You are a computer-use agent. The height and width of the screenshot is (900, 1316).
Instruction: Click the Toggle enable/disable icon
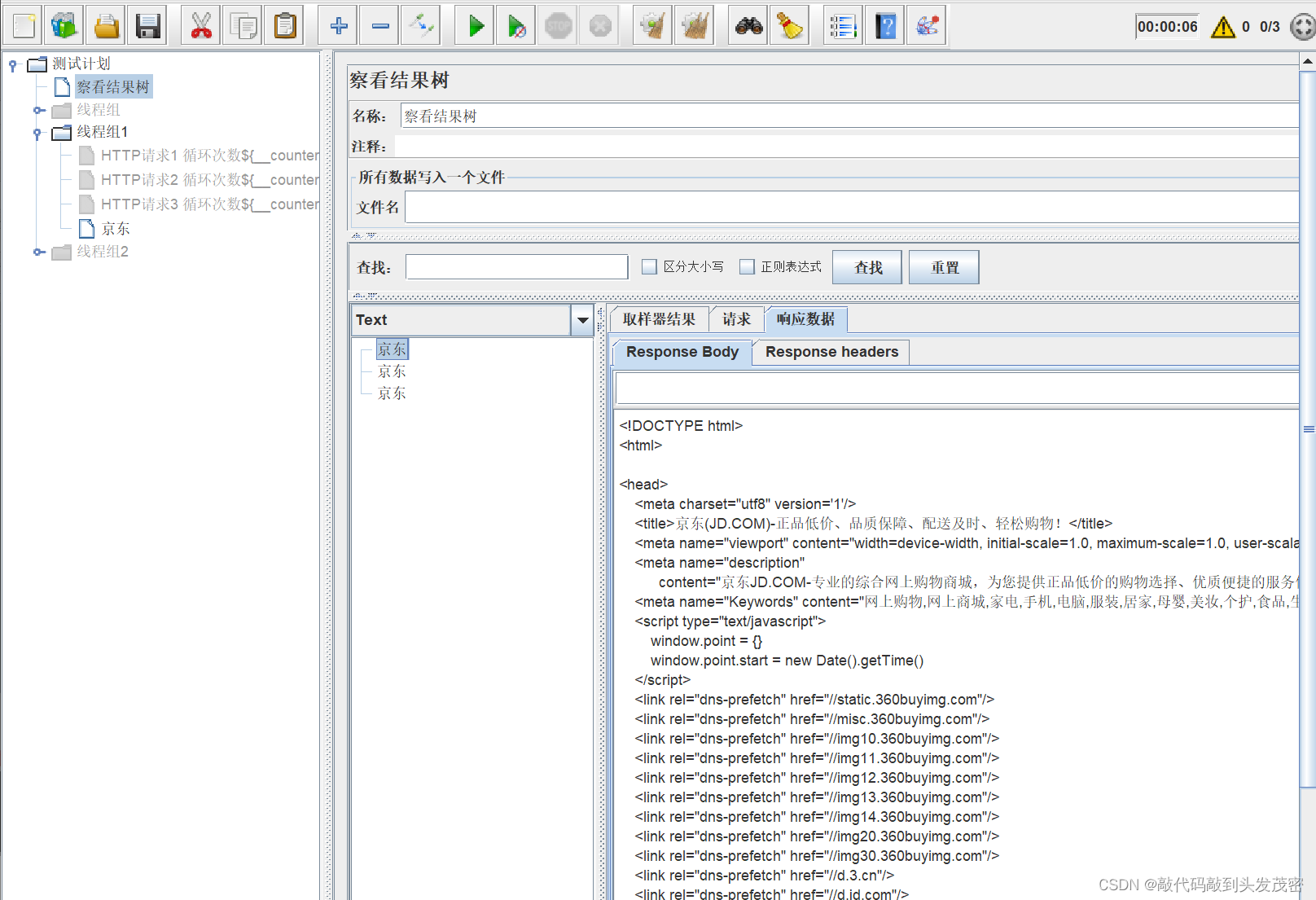421,26
